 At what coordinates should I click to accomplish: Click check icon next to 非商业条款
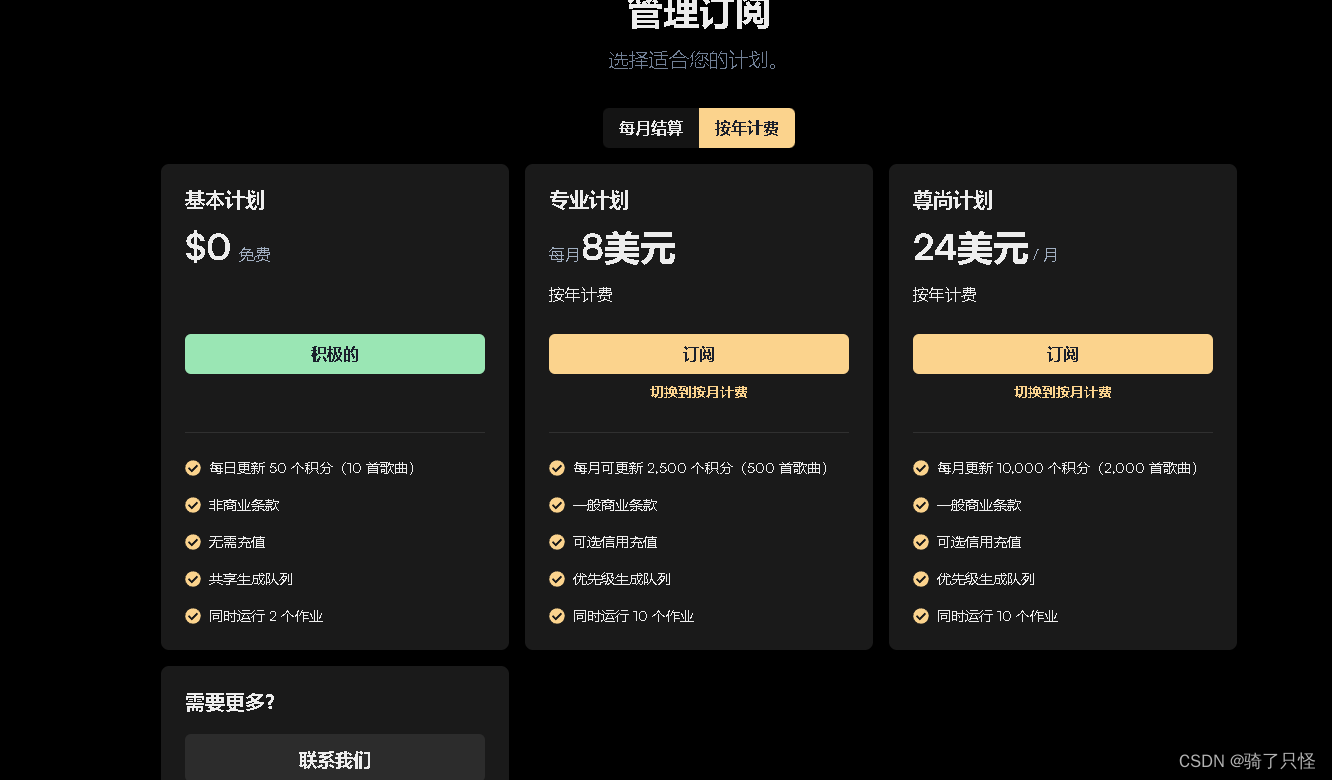pyautogui.click(x=193, y=505)
